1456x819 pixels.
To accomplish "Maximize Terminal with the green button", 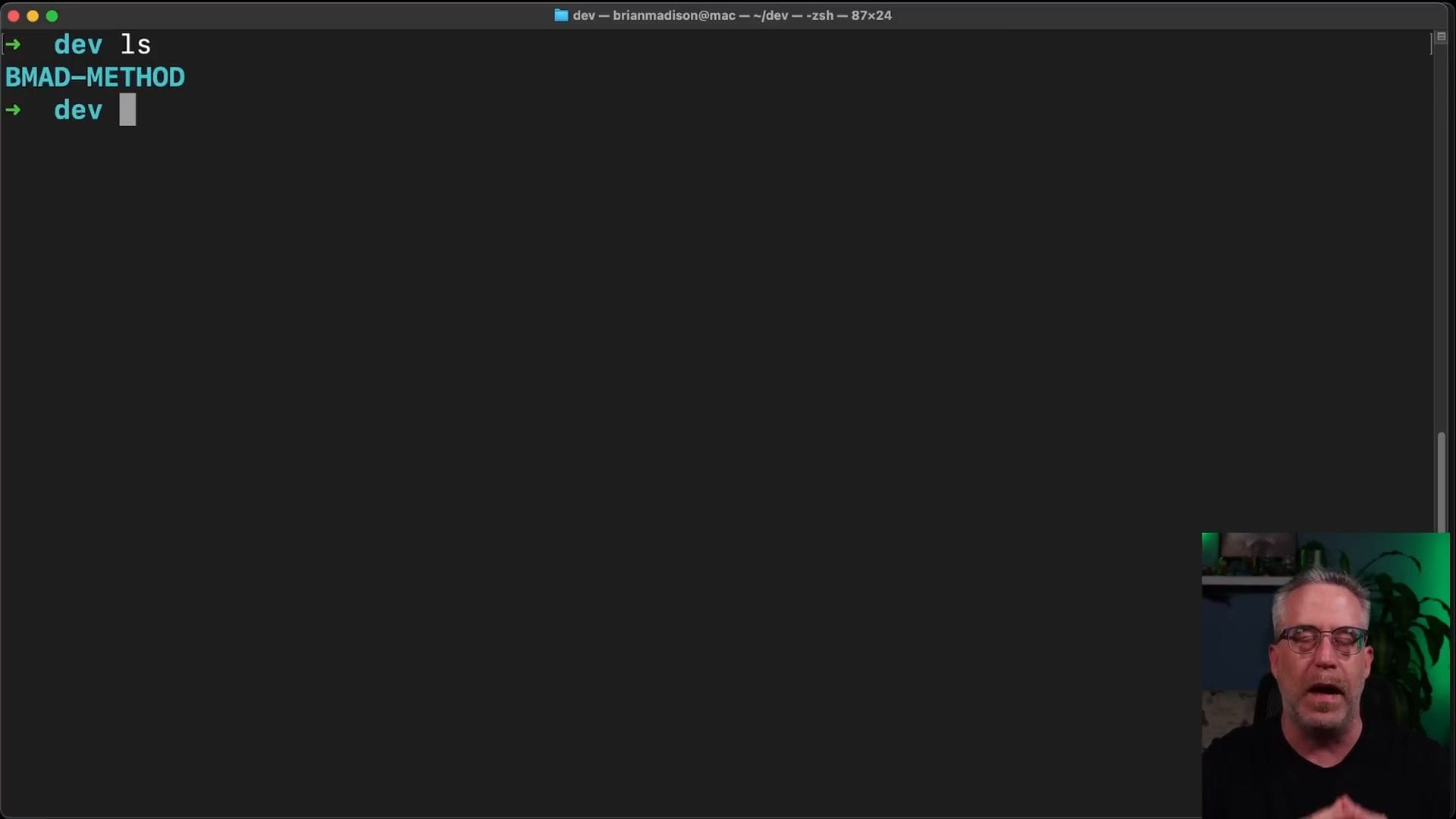I will pyautogui.click(x=52, y=16).
